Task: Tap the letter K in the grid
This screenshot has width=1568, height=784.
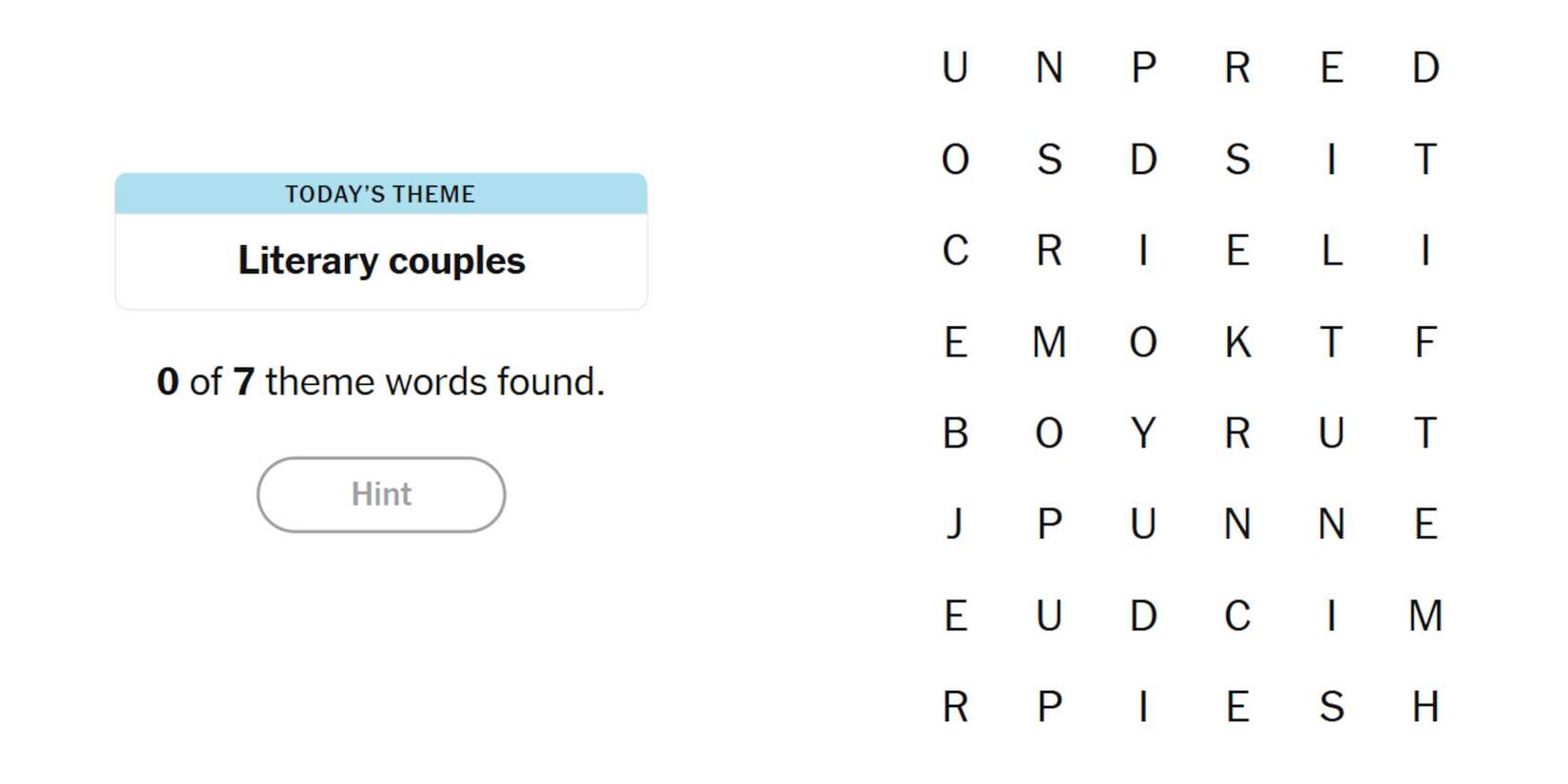Action: [x=1237, y=342]
